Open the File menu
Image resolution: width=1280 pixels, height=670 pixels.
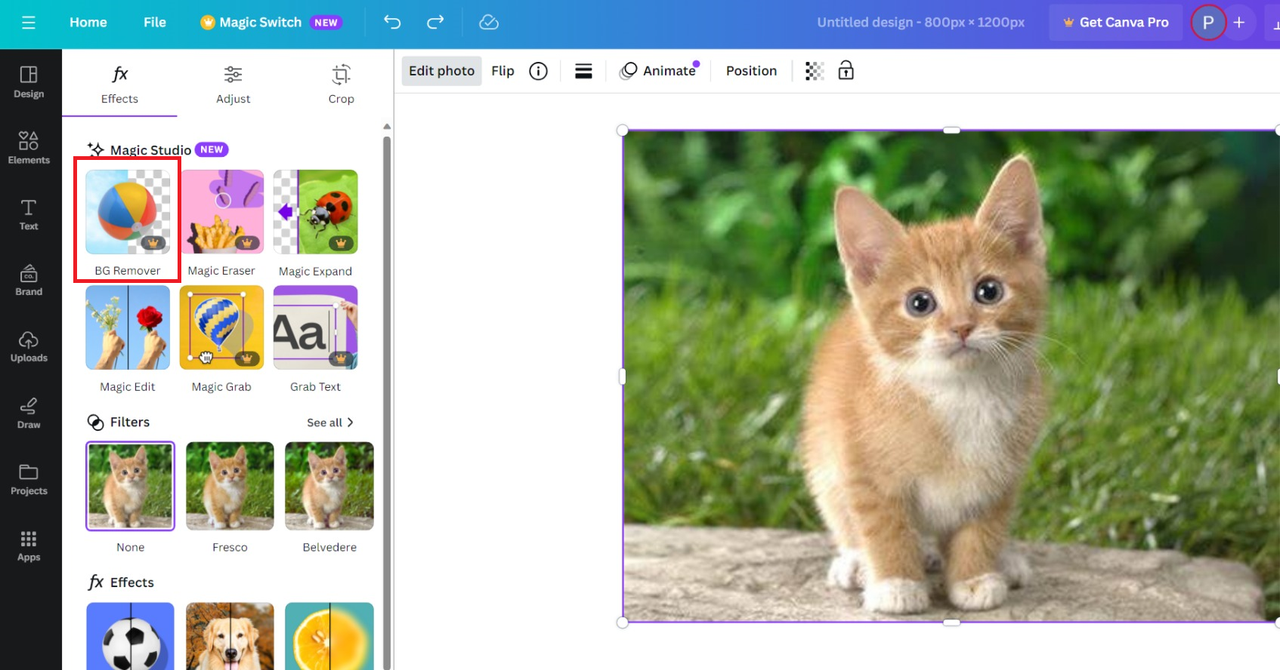[x=155, y=22]
